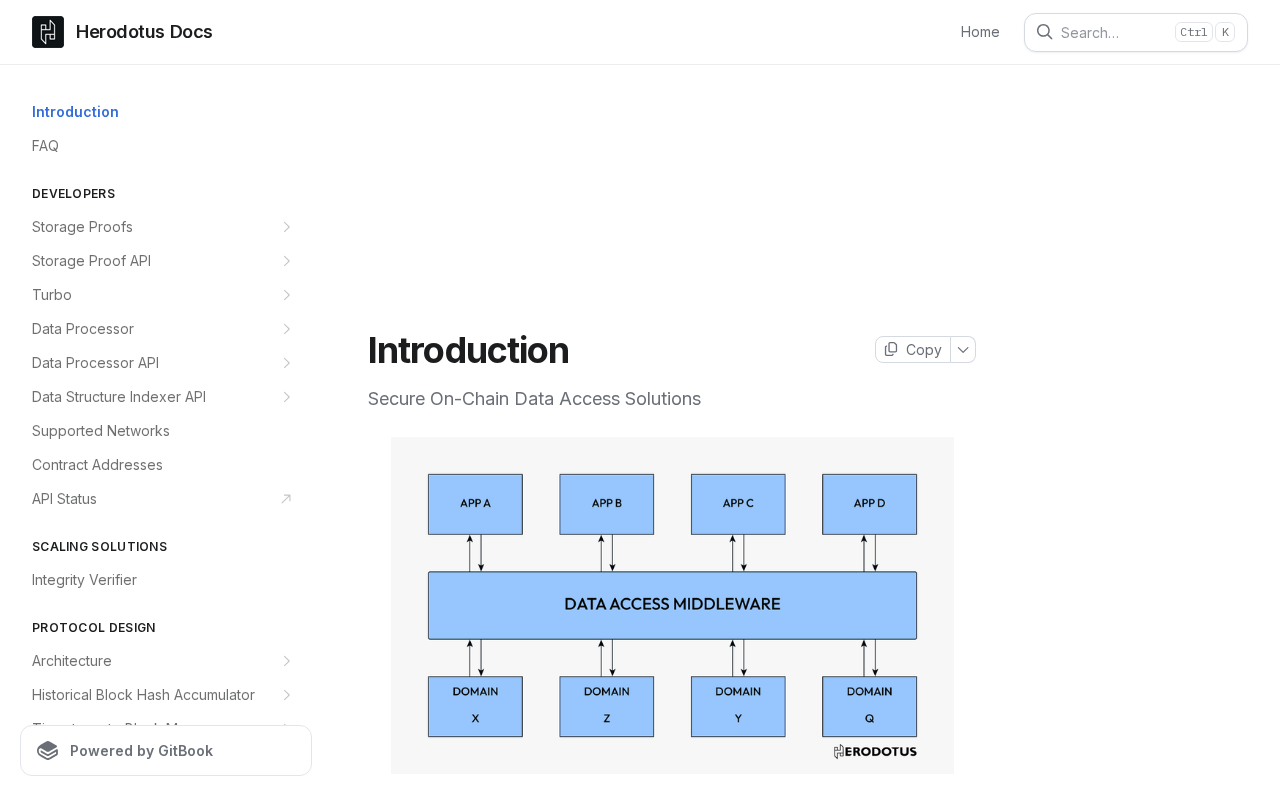Click the API Status external link arrow
The height and width of the screenshot is (800, 1280).
[x=286, y=499]
